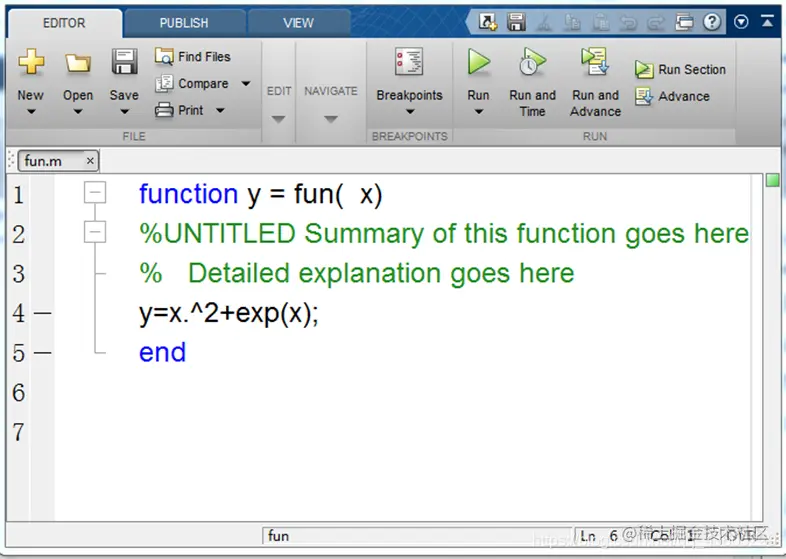
Task: Click the end keyword on line 5
Action: click(x=162, y=352)
